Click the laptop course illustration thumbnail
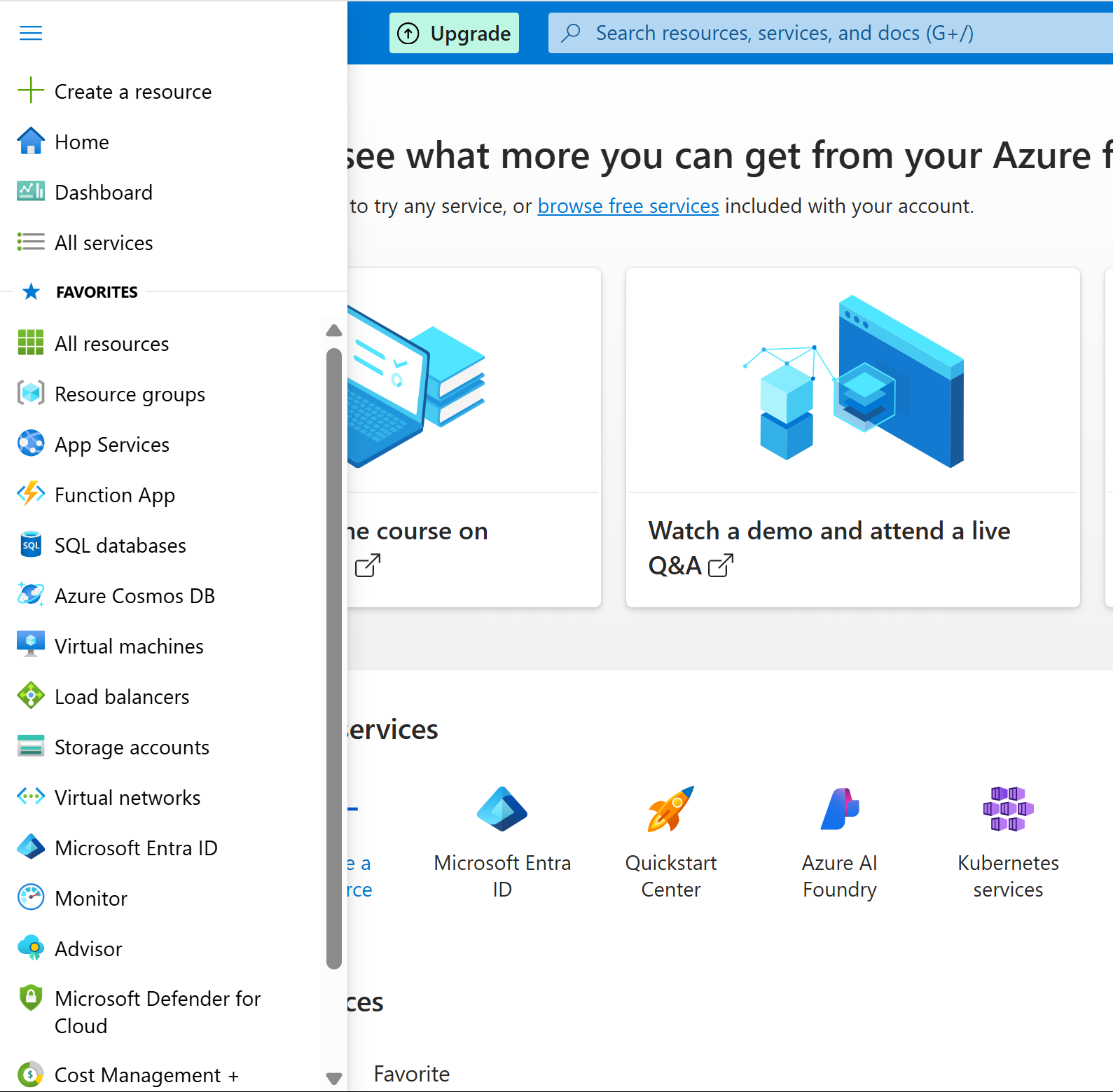The width and height of the screenshot is (1113, 1092). click(x=416, y=387)
